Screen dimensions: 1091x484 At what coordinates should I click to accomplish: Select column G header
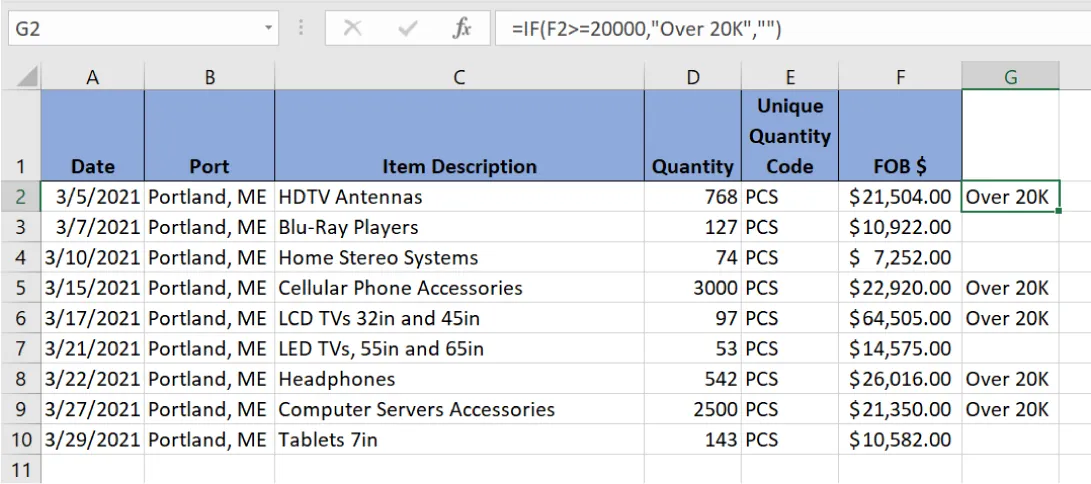pyautogui.click(x=1010, y=76)
